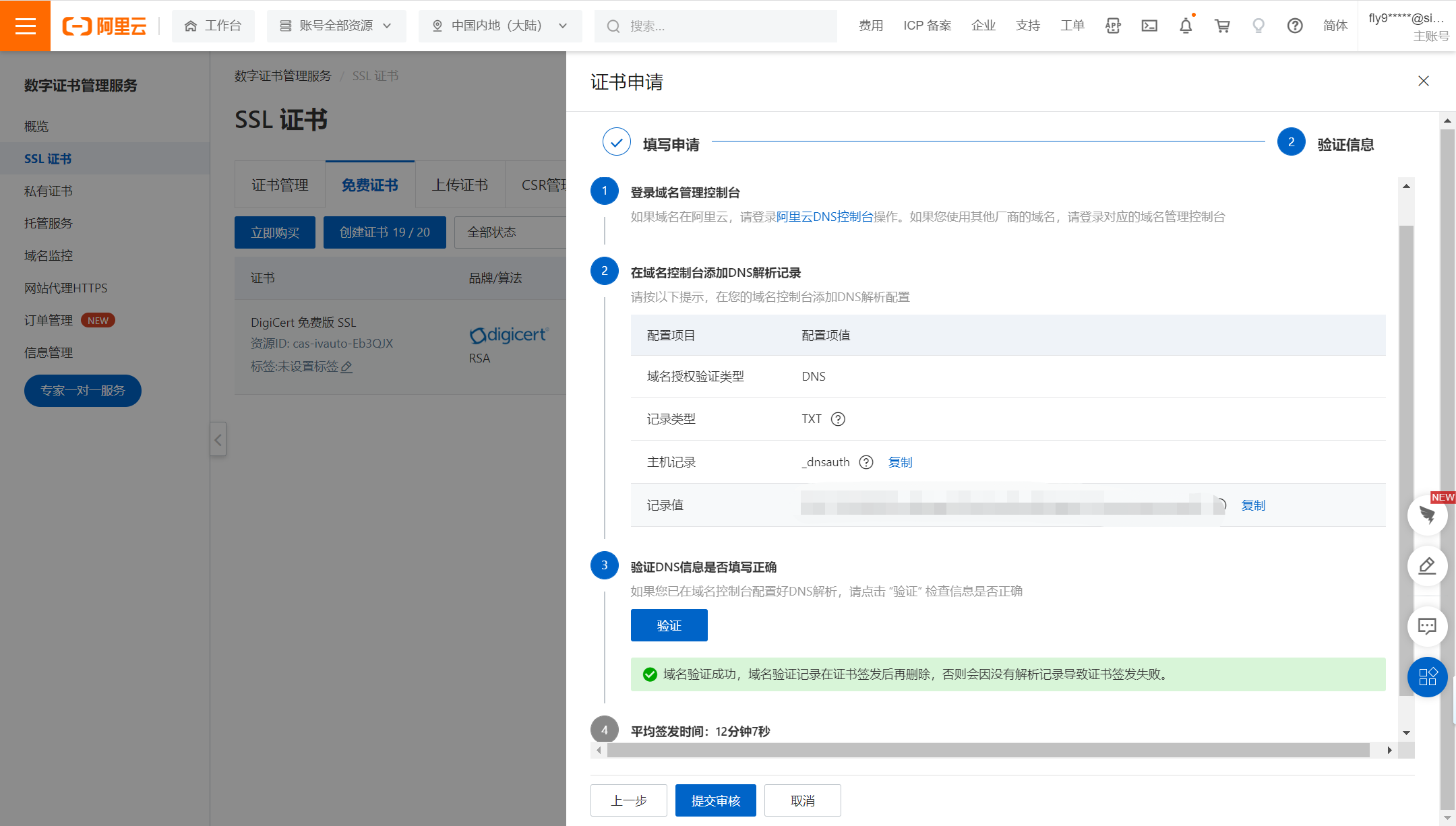The image size is (1456, 826).
Task: Click help icon next to TXT
Action: [x=838, y=419]
